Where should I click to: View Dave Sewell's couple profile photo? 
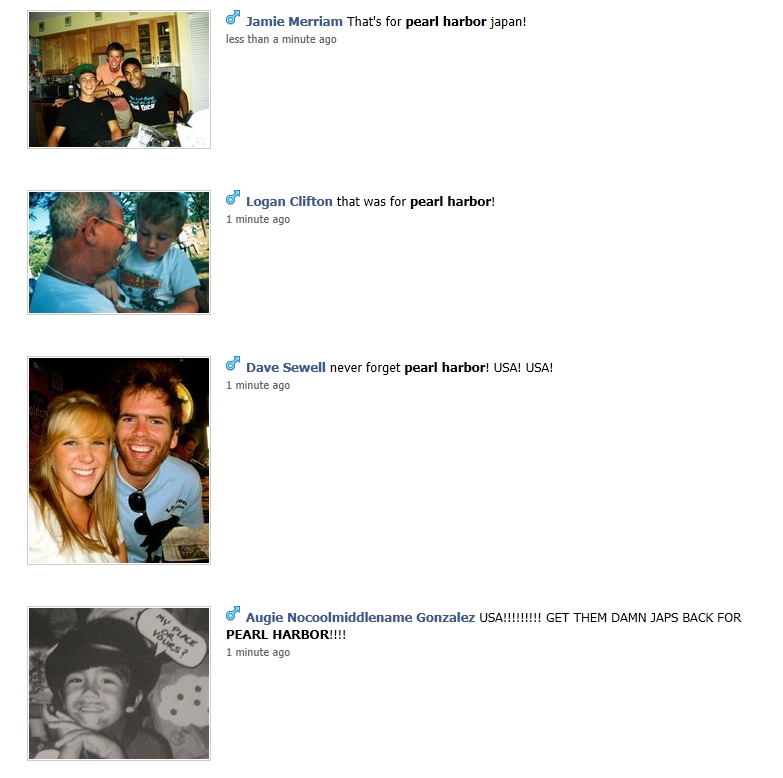pos(119,460)
